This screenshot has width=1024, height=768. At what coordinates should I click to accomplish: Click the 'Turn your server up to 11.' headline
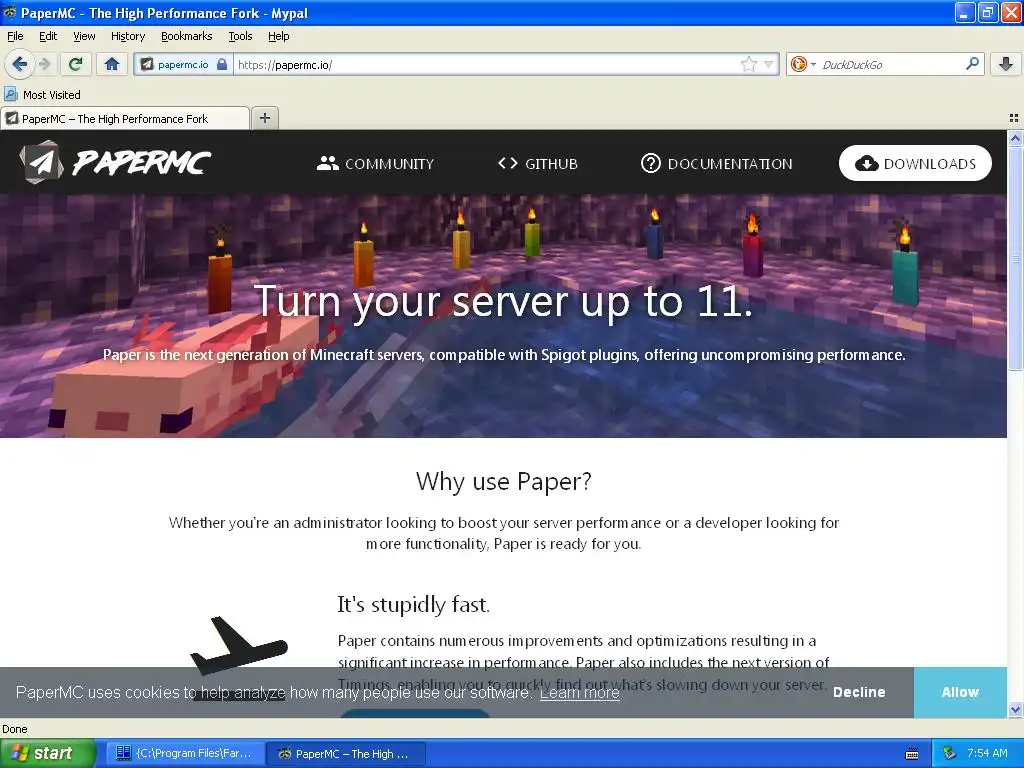tap(504, 301)
